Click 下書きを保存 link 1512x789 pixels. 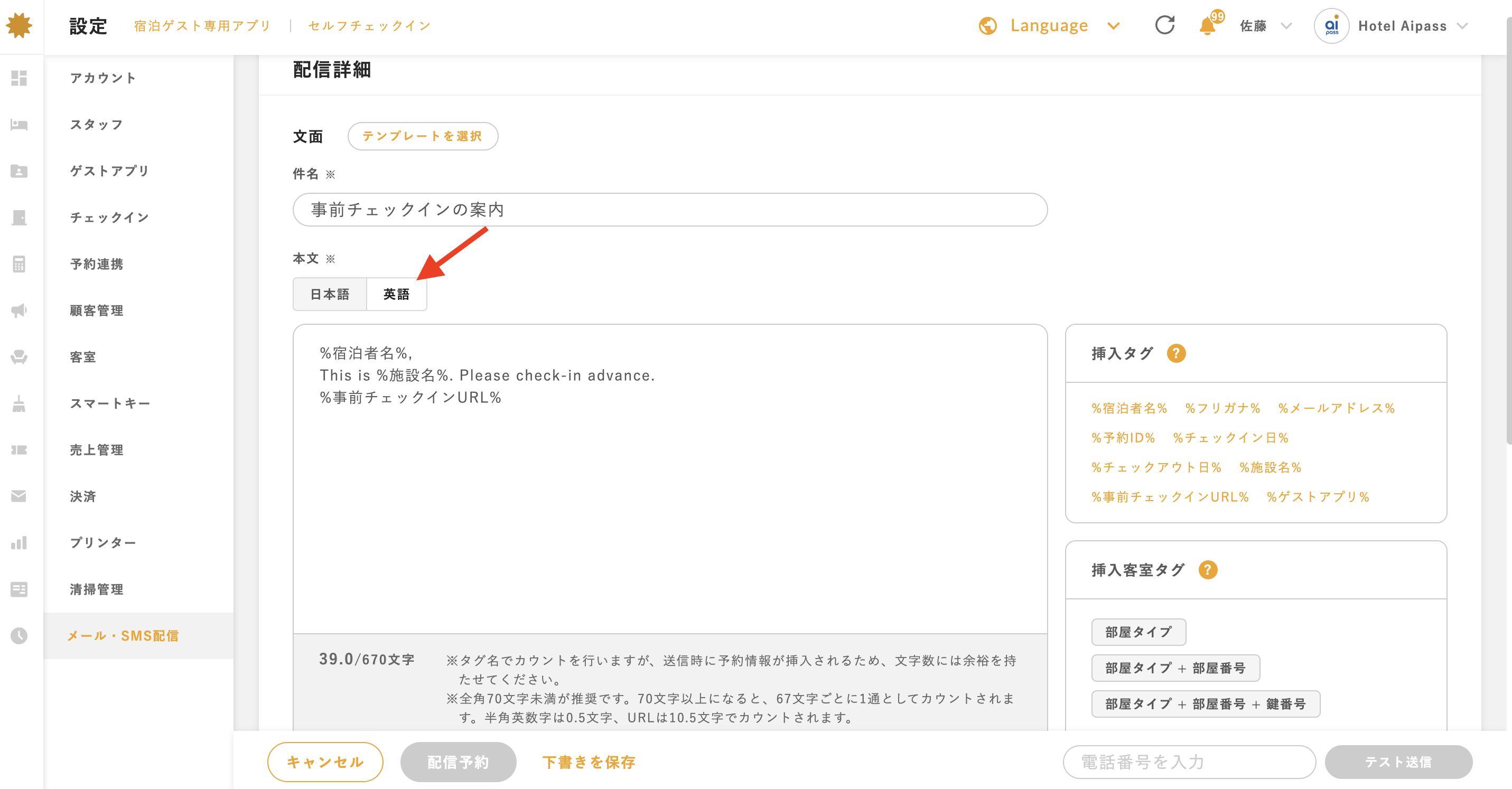point(589,762)
